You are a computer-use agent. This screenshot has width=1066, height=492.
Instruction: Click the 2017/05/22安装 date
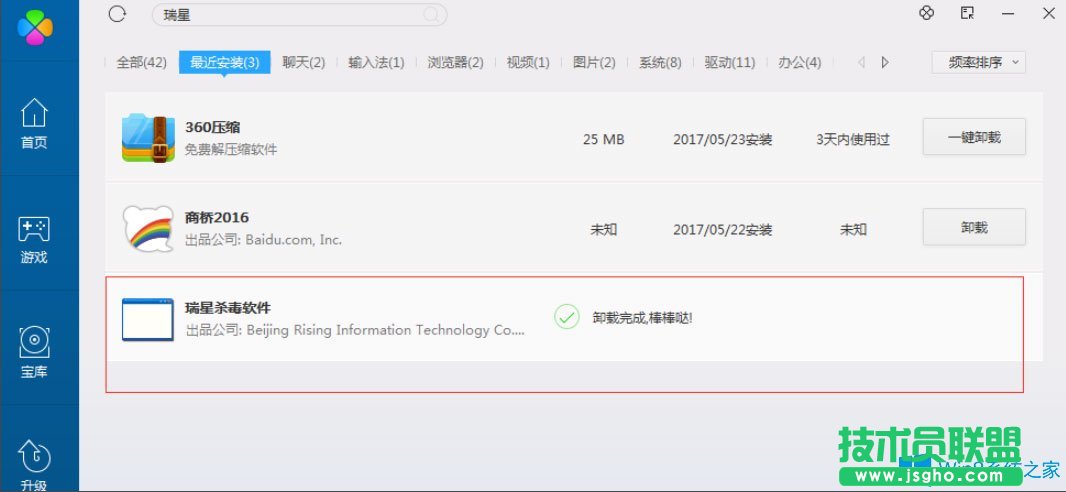pyautogui.click(x=723, y=230)
